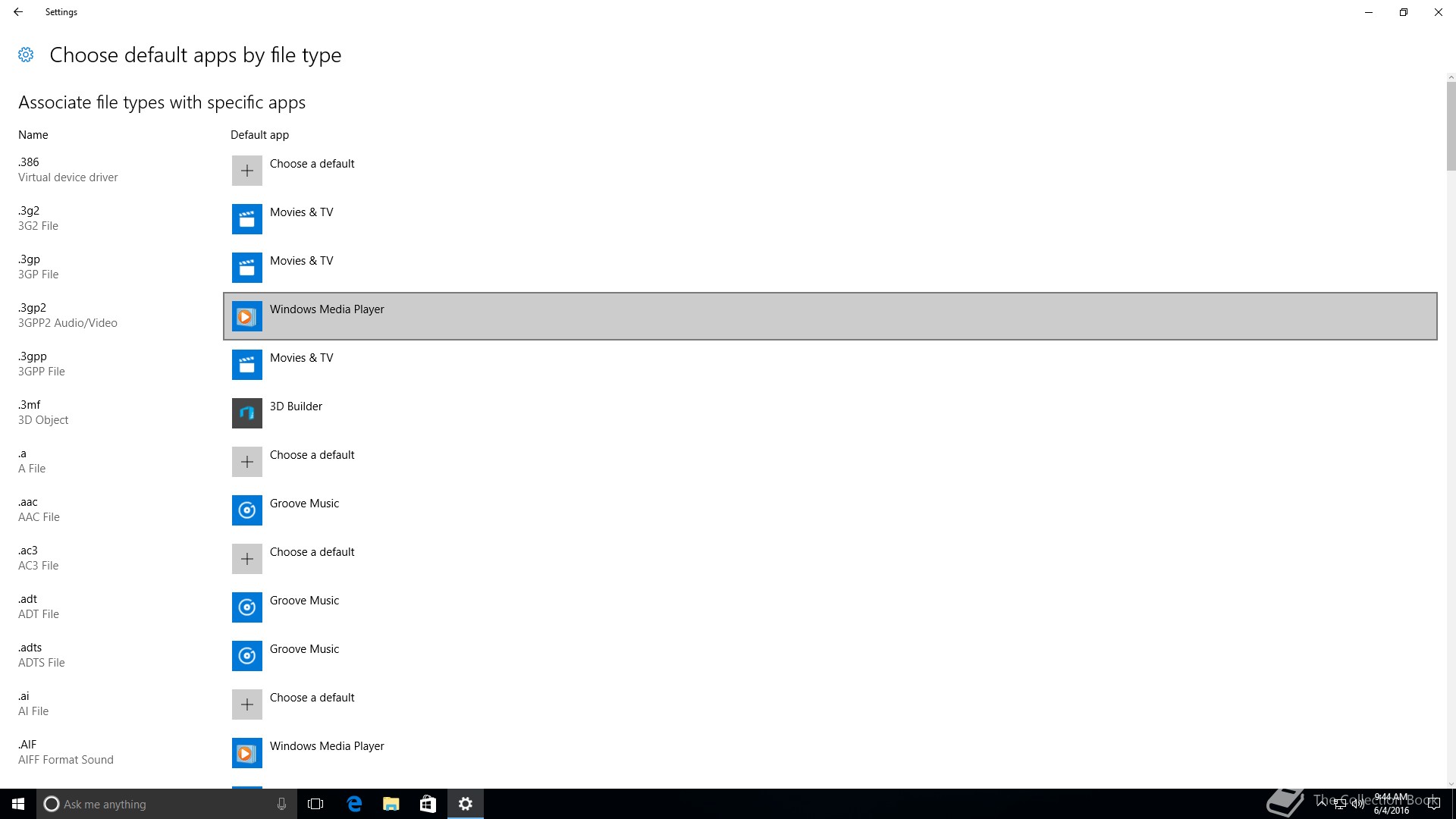Click the 'AIFF Format Sound' text
This screenshot has height=819, width=1456.
pos(66,760)
